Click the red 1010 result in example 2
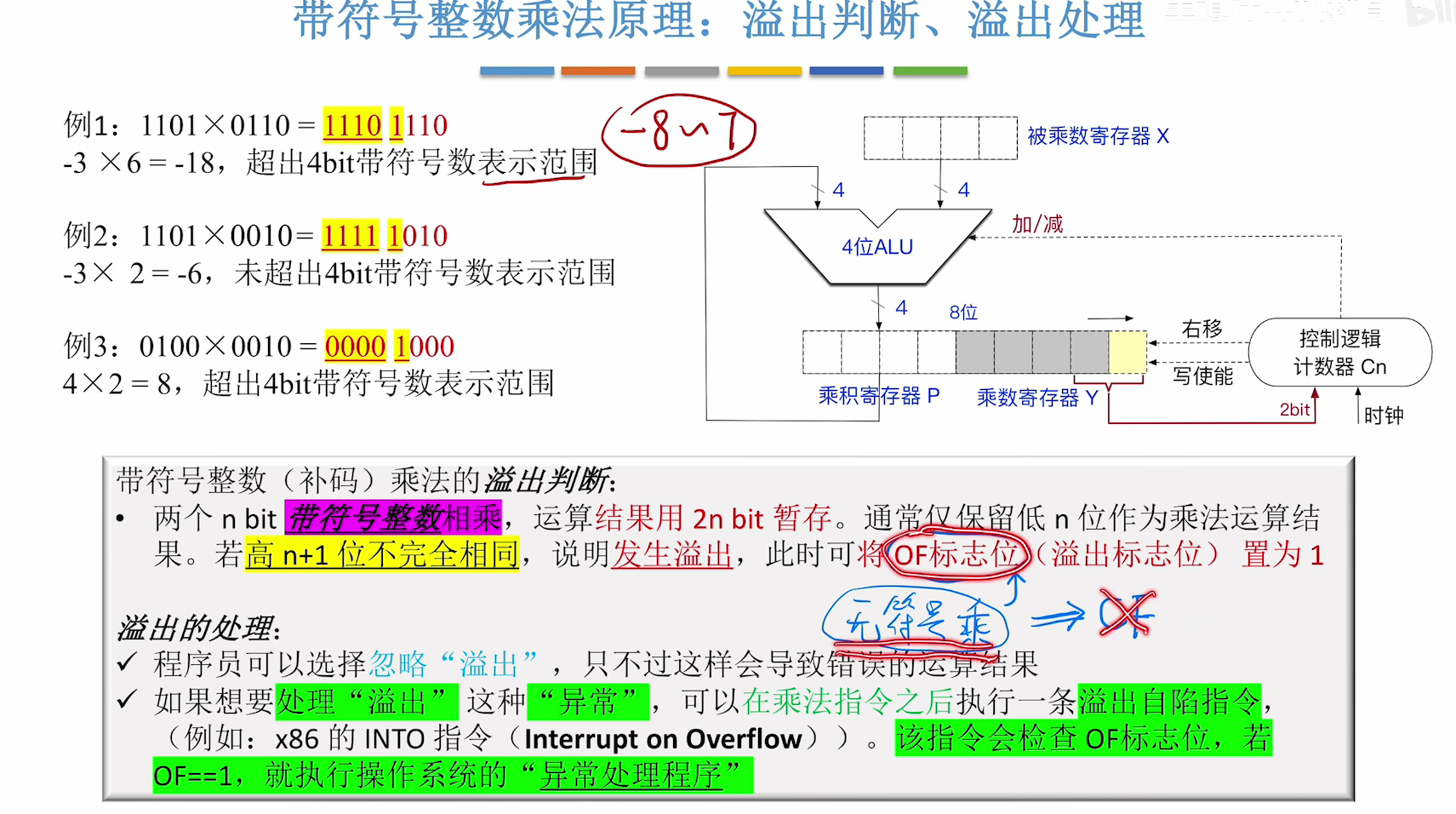1456x814 pixels. 417,236
